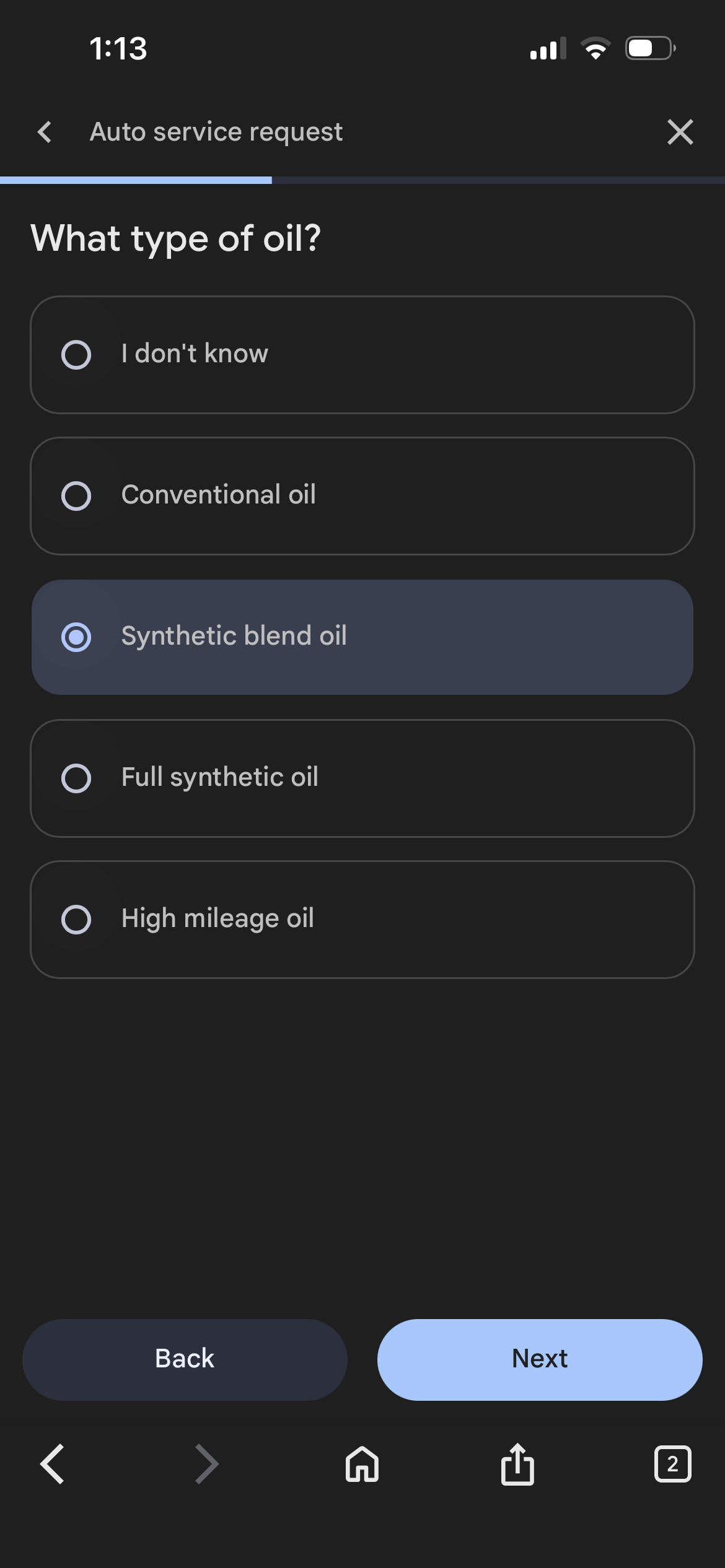Image resolution: width=725 pixels, height=1568 pixels.
Task: Tap the battery icon in status bar
Action: tap(650, 48)
